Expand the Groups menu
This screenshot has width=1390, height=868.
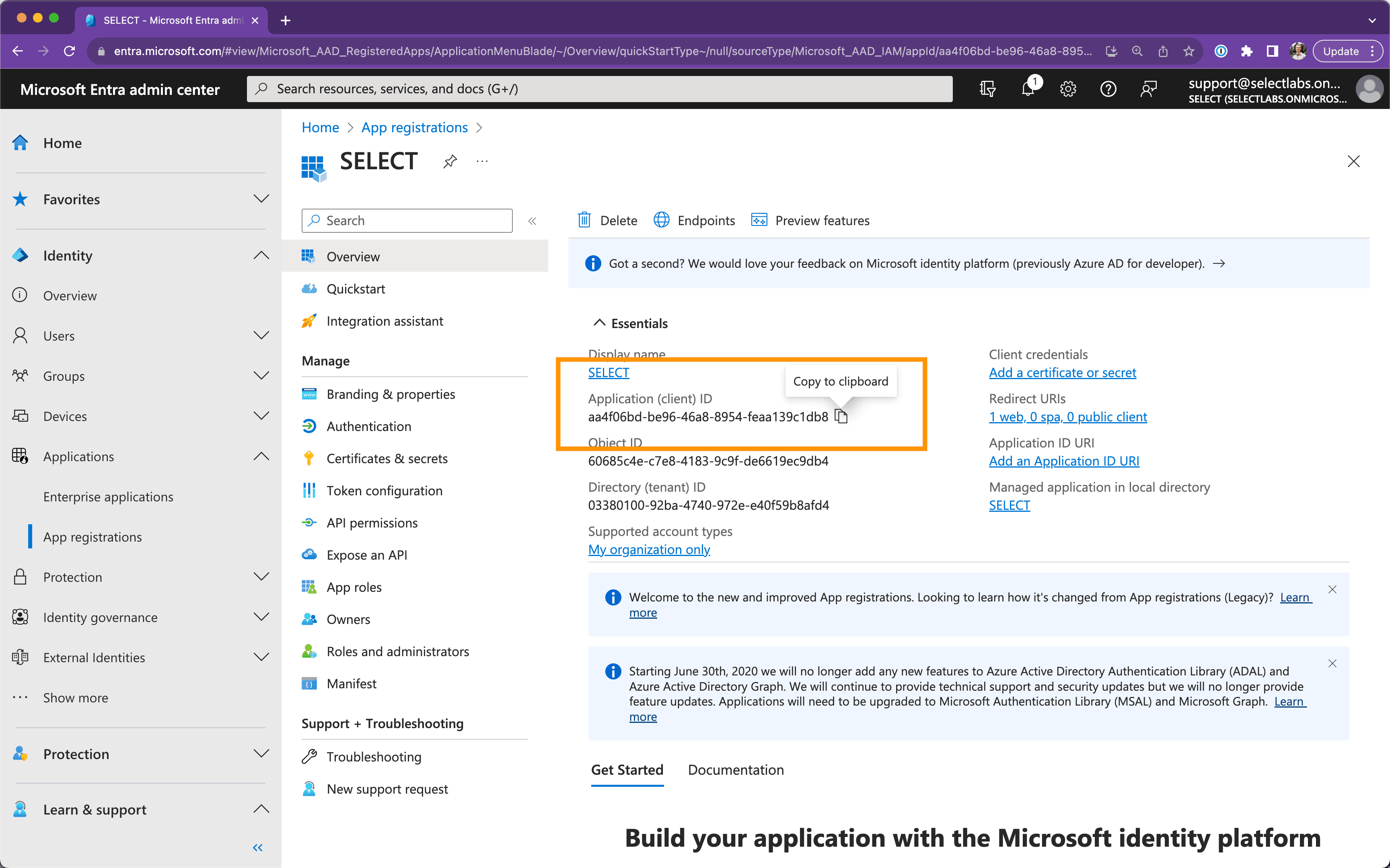pyautogui.click(x=261, y=376)
